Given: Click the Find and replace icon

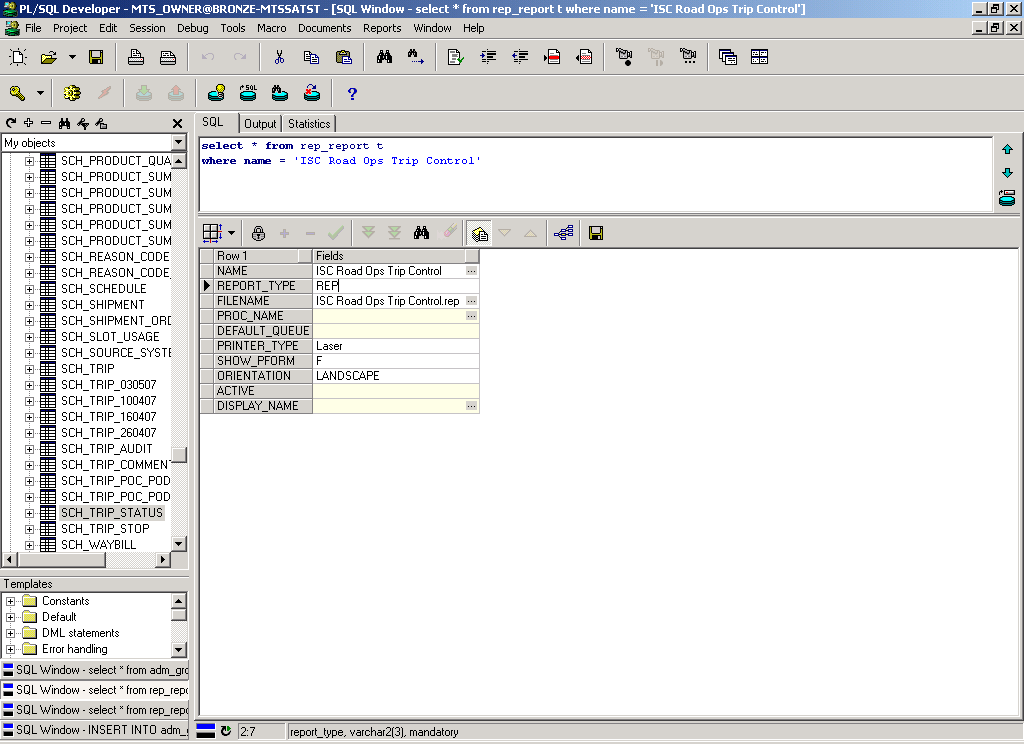Looking at the screenshot, I should click(x=416, y=57).
